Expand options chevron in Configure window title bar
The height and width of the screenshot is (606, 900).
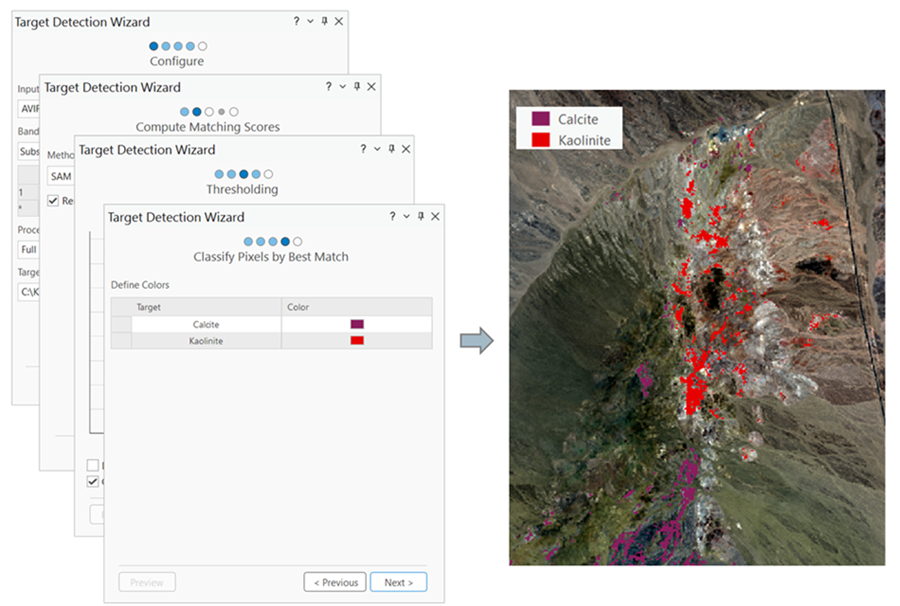click(310, 21)
